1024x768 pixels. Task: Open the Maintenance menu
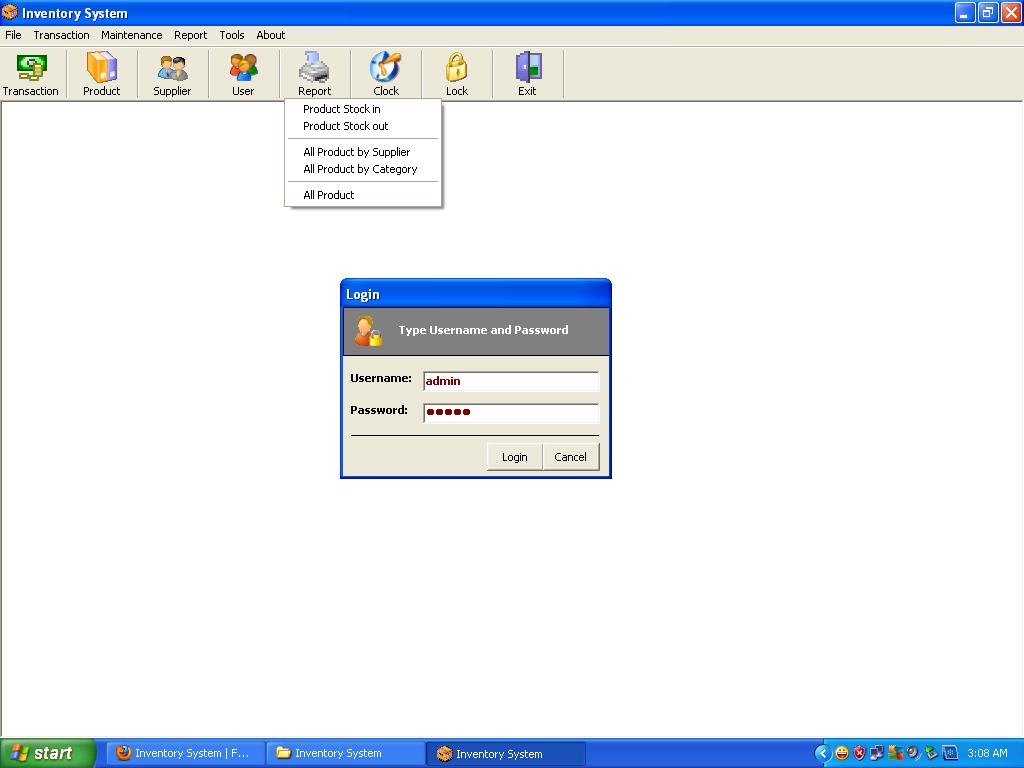point(131,35)
